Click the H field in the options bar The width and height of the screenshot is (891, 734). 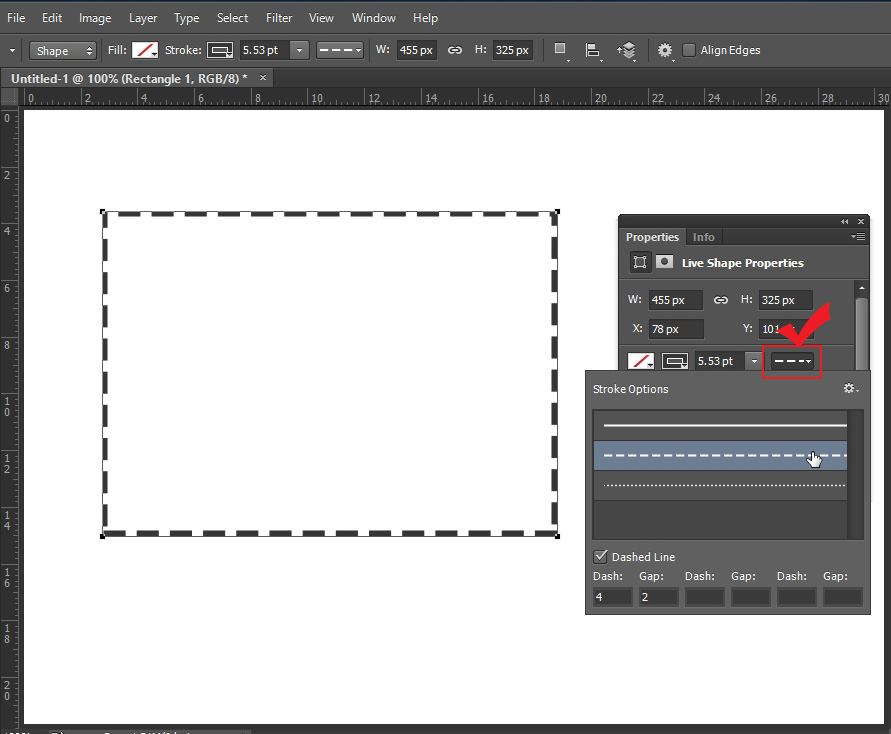point(513,50)
